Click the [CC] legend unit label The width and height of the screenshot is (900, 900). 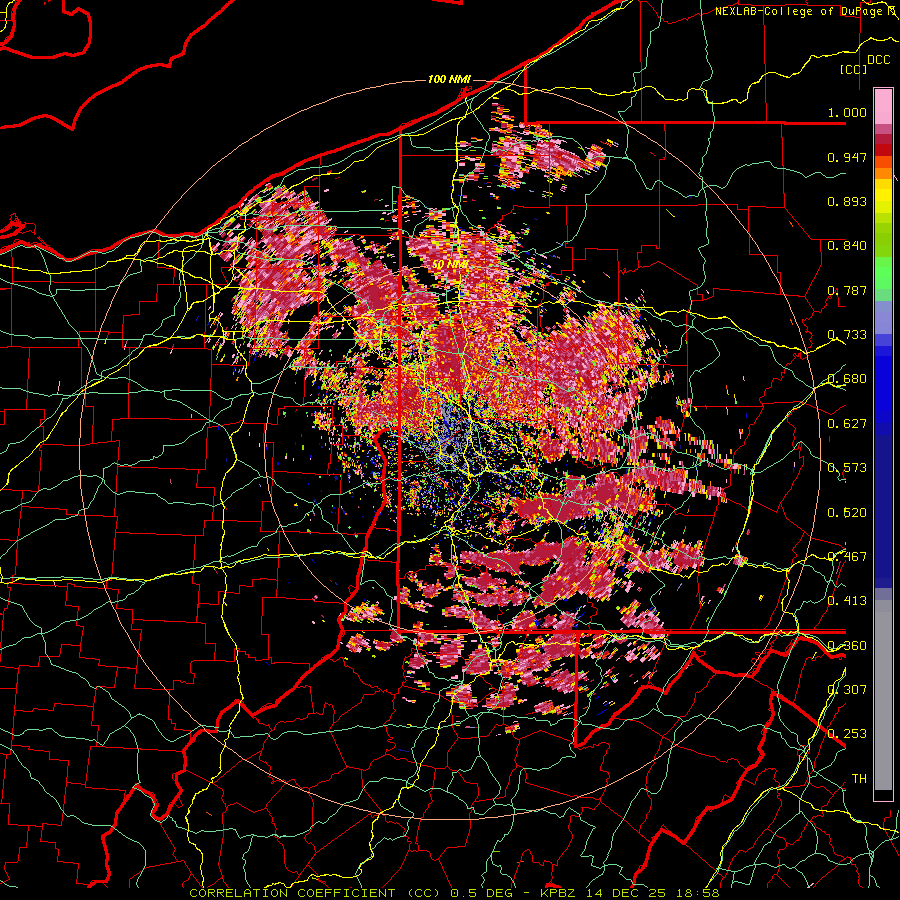854,69
